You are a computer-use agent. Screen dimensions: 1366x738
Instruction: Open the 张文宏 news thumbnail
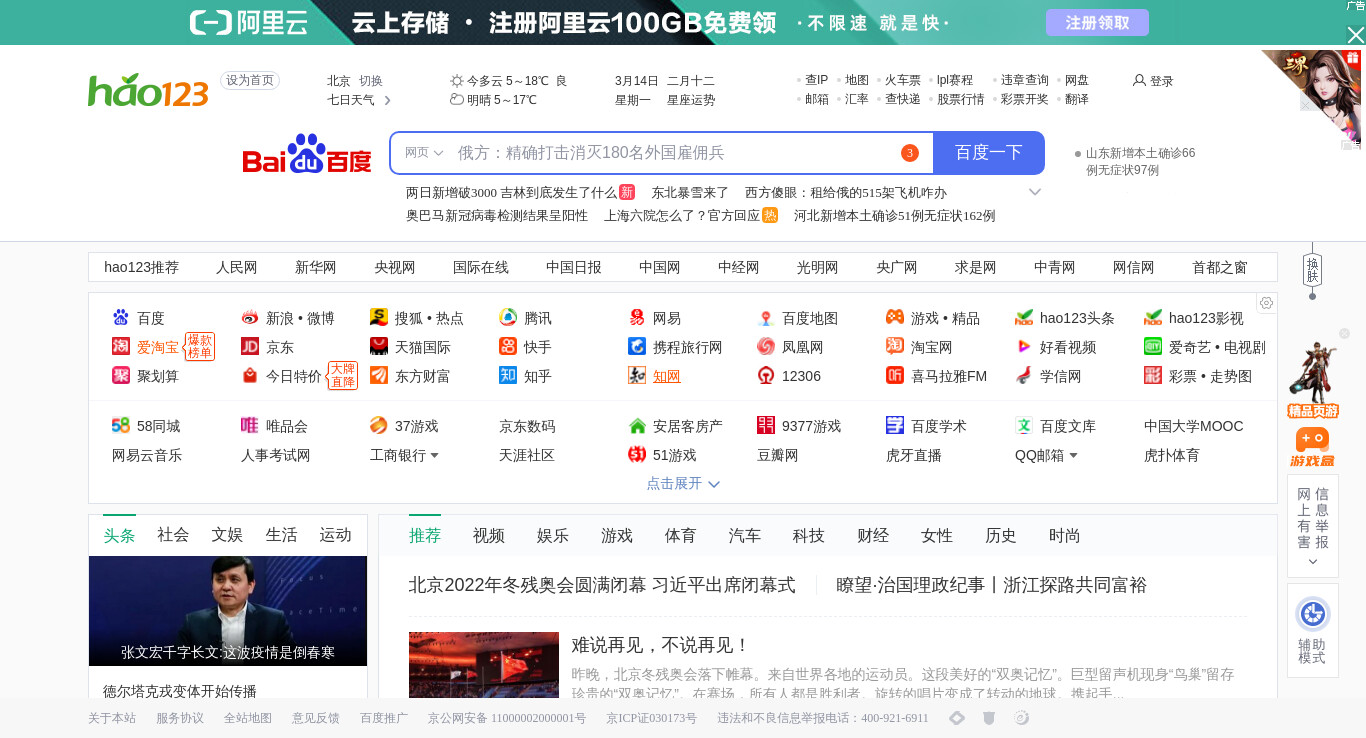click(x=228, y=611)
